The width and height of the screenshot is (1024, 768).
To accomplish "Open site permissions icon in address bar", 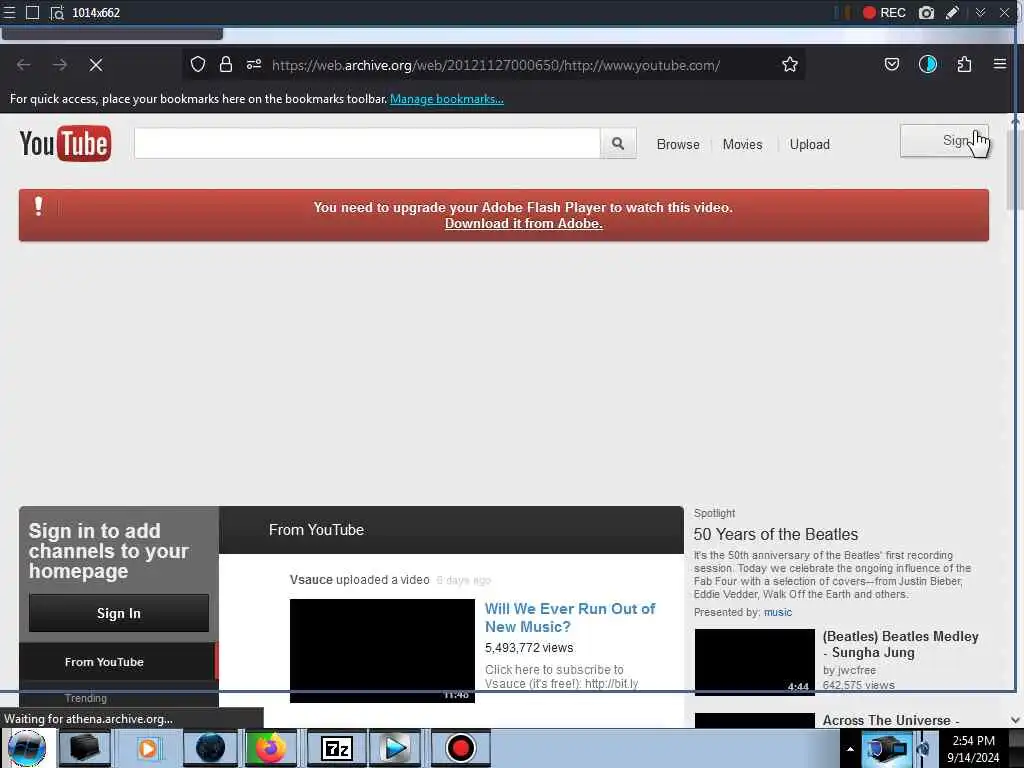I will pyautogui.click(x=254, y=64).
